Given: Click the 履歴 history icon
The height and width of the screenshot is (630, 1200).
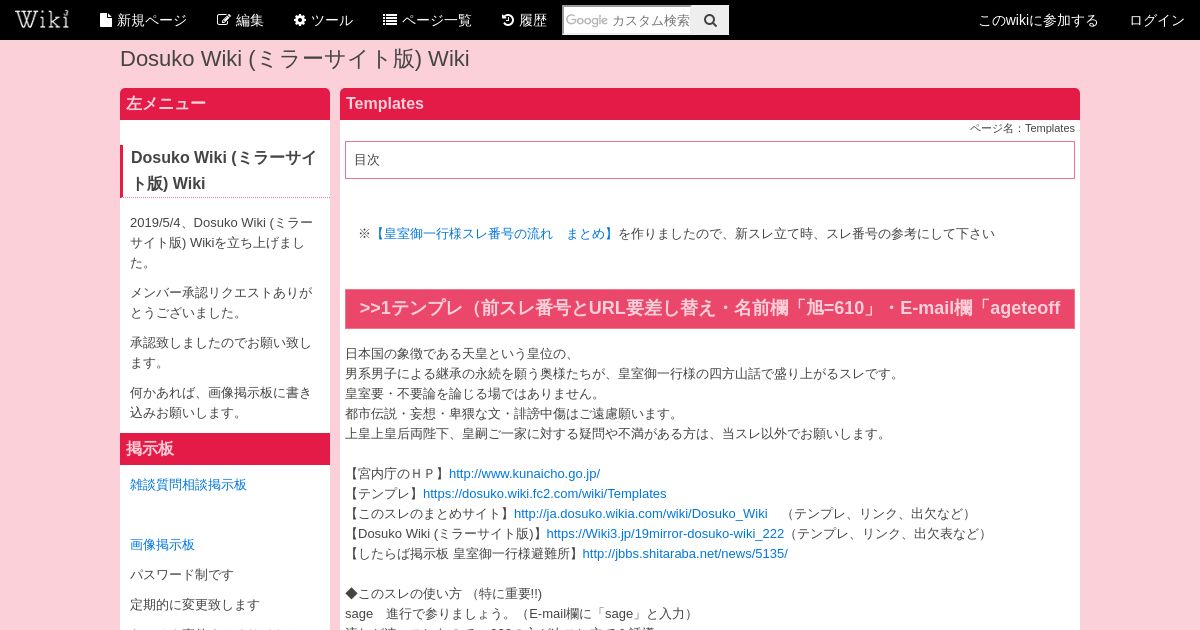Looking at the screenshot, I should click(x=508, y=20).
